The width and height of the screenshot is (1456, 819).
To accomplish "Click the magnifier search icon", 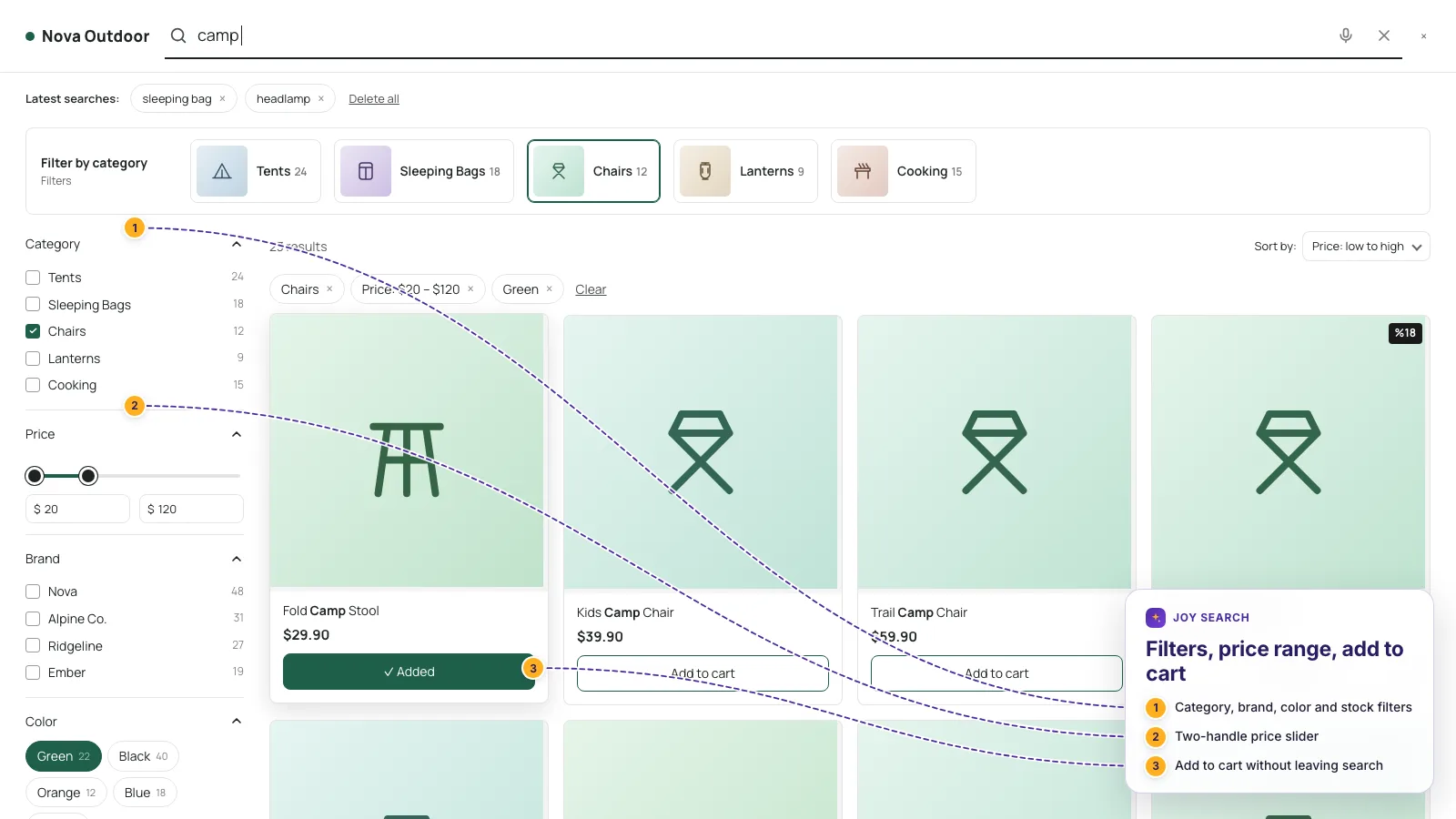I will (x=179, y=35).
